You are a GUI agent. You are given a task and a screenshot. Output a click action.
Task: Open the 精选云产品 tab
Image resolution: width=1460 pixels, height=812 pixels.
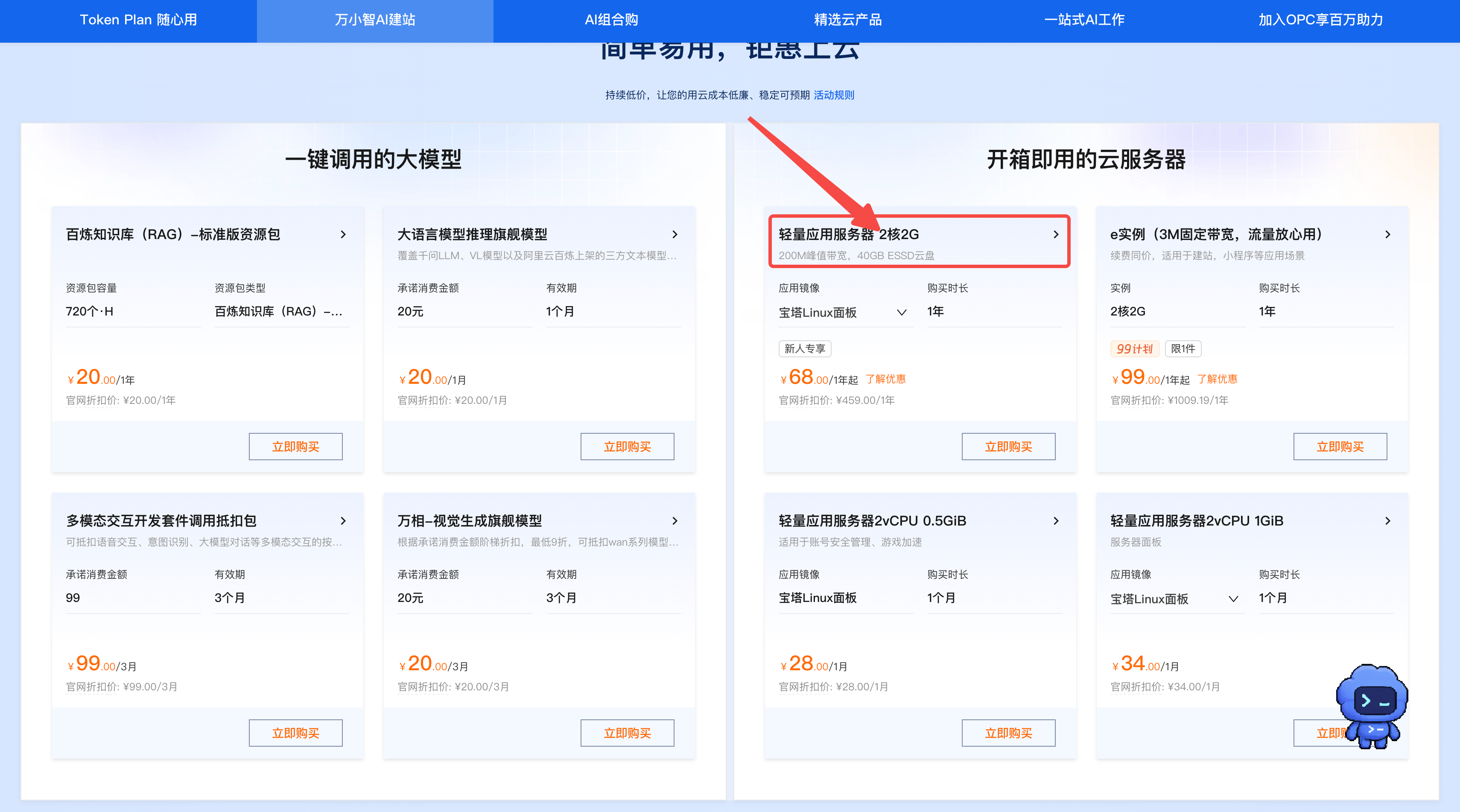point(848,20)
